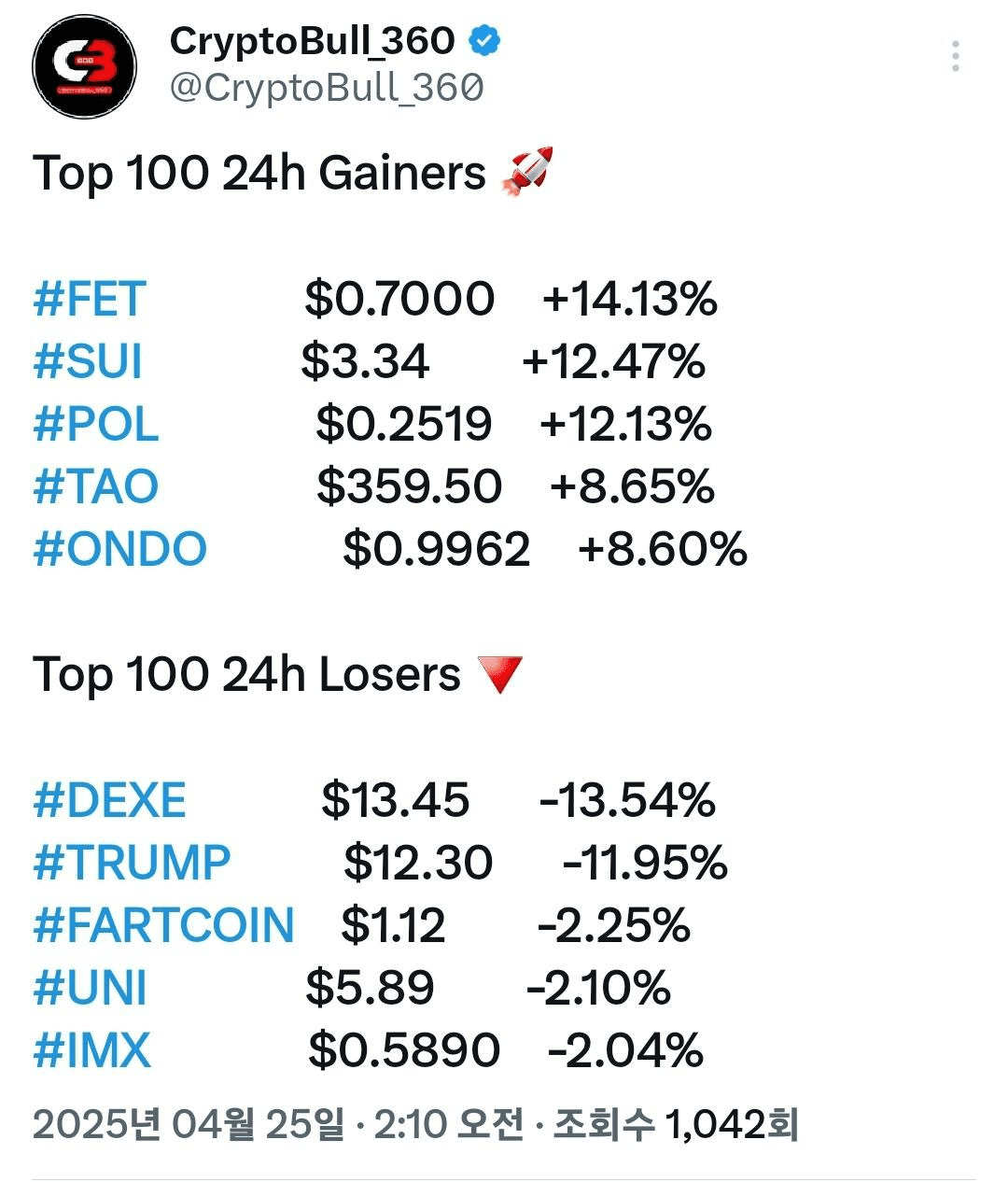Click the @CryptoBull_360 handle
Screen dimensions: 1008x1182
coord(326,88)
